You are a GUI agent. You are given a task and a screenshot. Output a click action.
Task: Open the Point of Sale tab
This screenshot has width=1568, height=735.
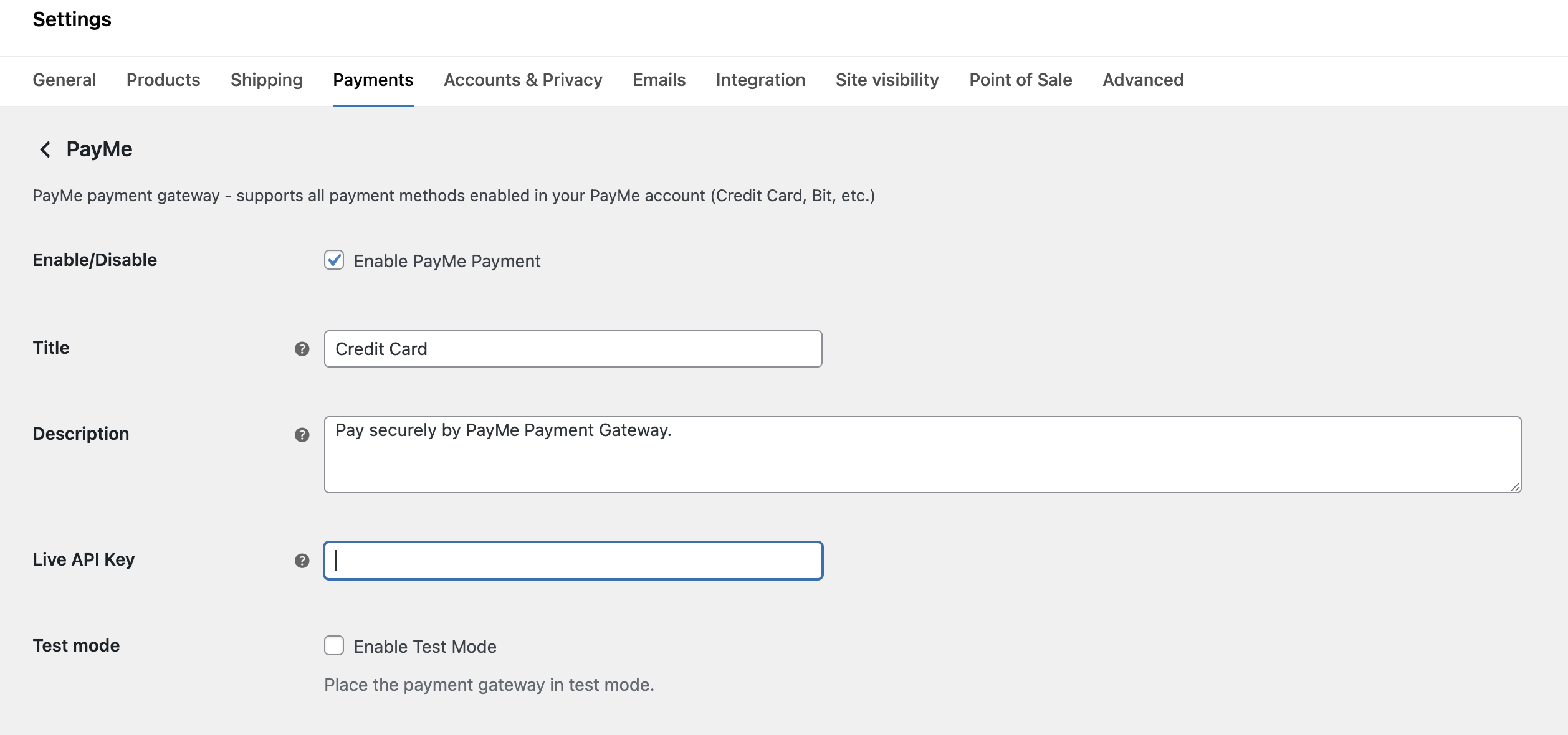click(x=1020, y=80)
